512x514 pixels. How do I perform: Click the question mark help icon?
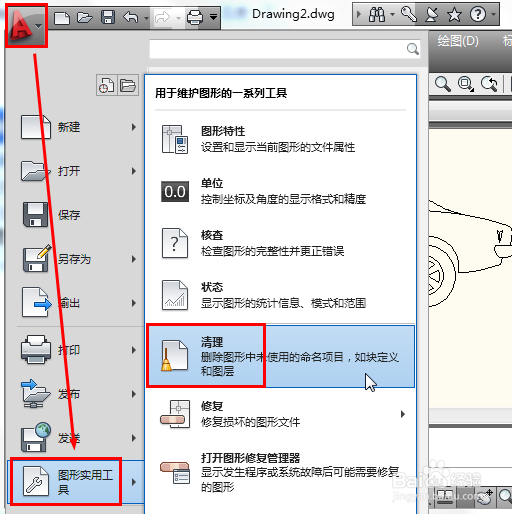478,15
